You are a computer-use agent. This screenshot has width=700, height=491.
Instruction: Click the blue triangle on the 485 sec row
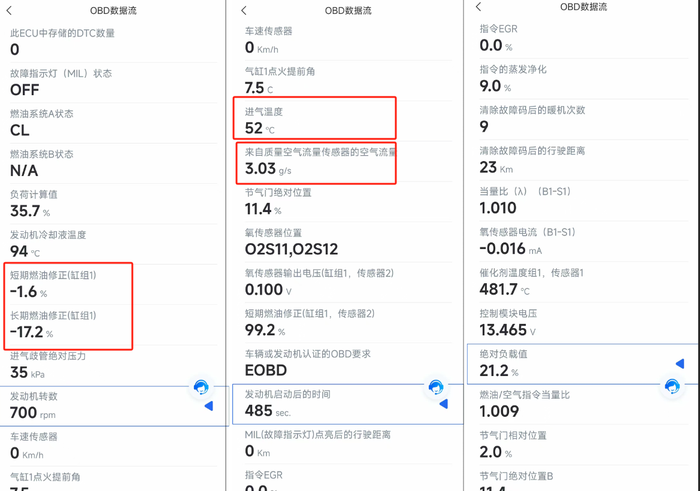point(443,404)
